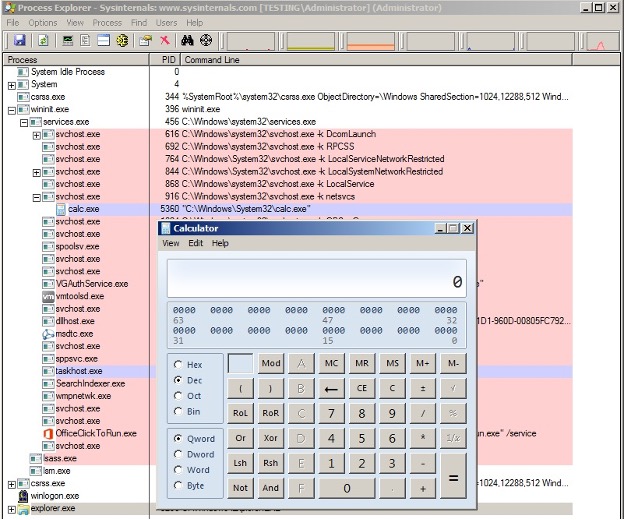Click the PID column header

[x=165, y=60]
